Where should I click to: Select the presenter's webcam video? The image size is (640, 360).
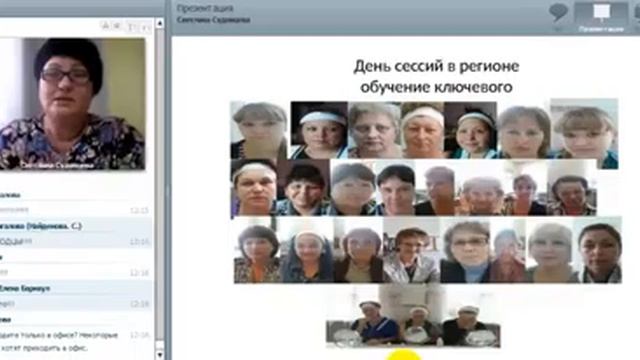pos(73,104)
